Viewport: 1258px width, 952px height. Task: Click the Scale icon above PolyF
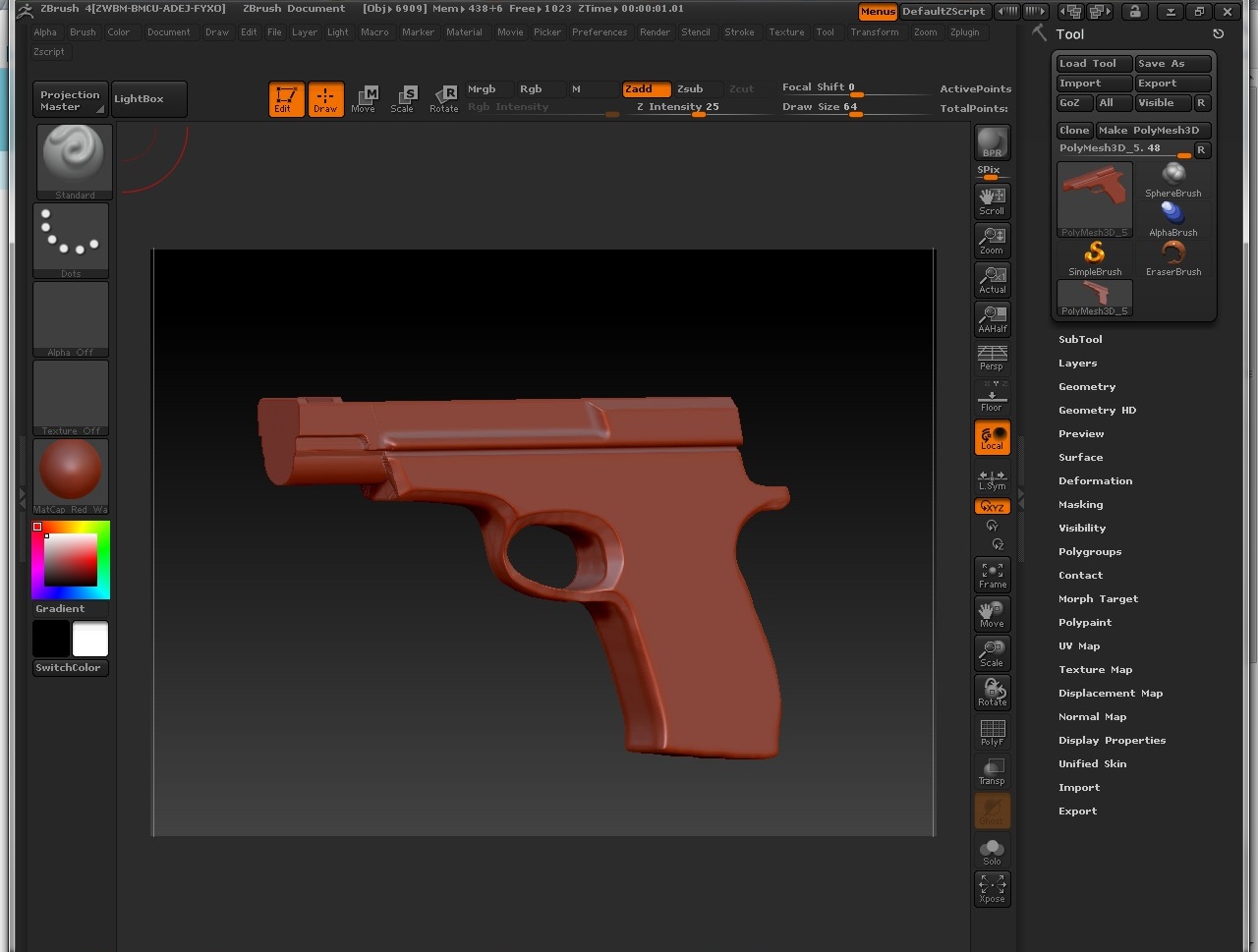(x=992, y=653)
